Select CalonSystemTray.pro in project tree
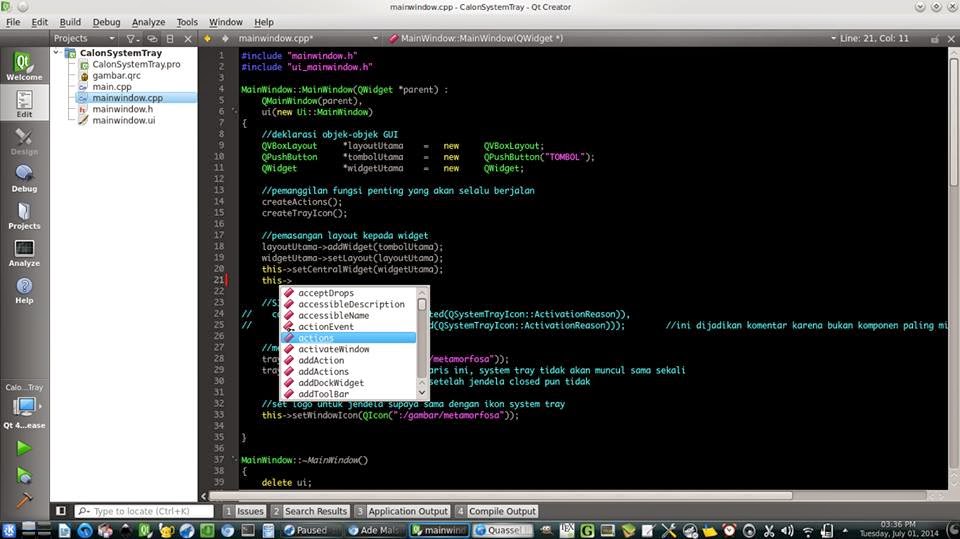Image resolution: width=960 pixels, height=539 pixels. tap(136, 64)
